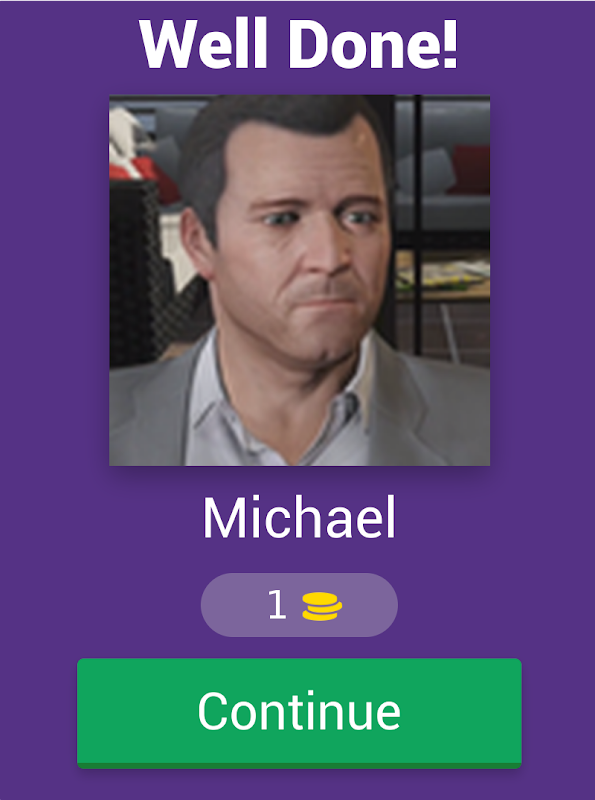
Task: Click the number 1 in coin counter
Action: click(277, 605)
